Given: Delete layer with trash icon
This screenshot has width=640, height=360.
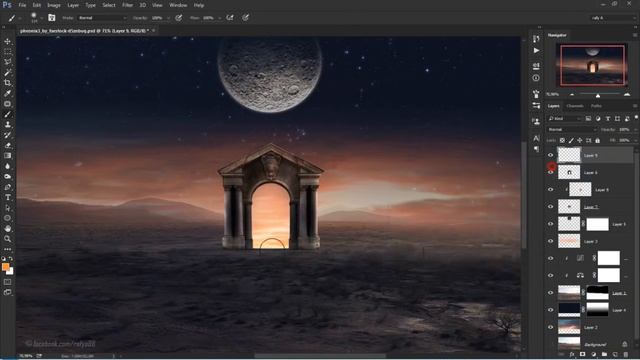Looking at the screenshot, I should (x=626, y=354).
